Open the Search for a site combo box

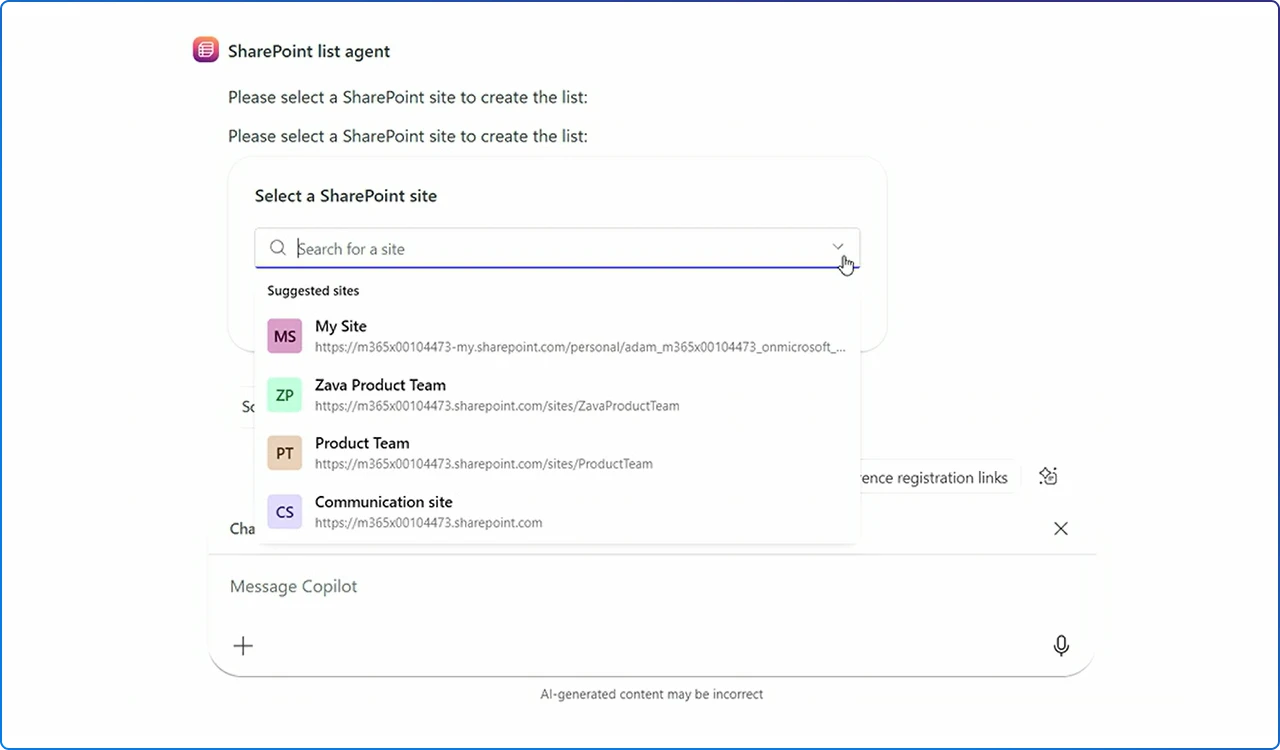[x=550, y=247]
